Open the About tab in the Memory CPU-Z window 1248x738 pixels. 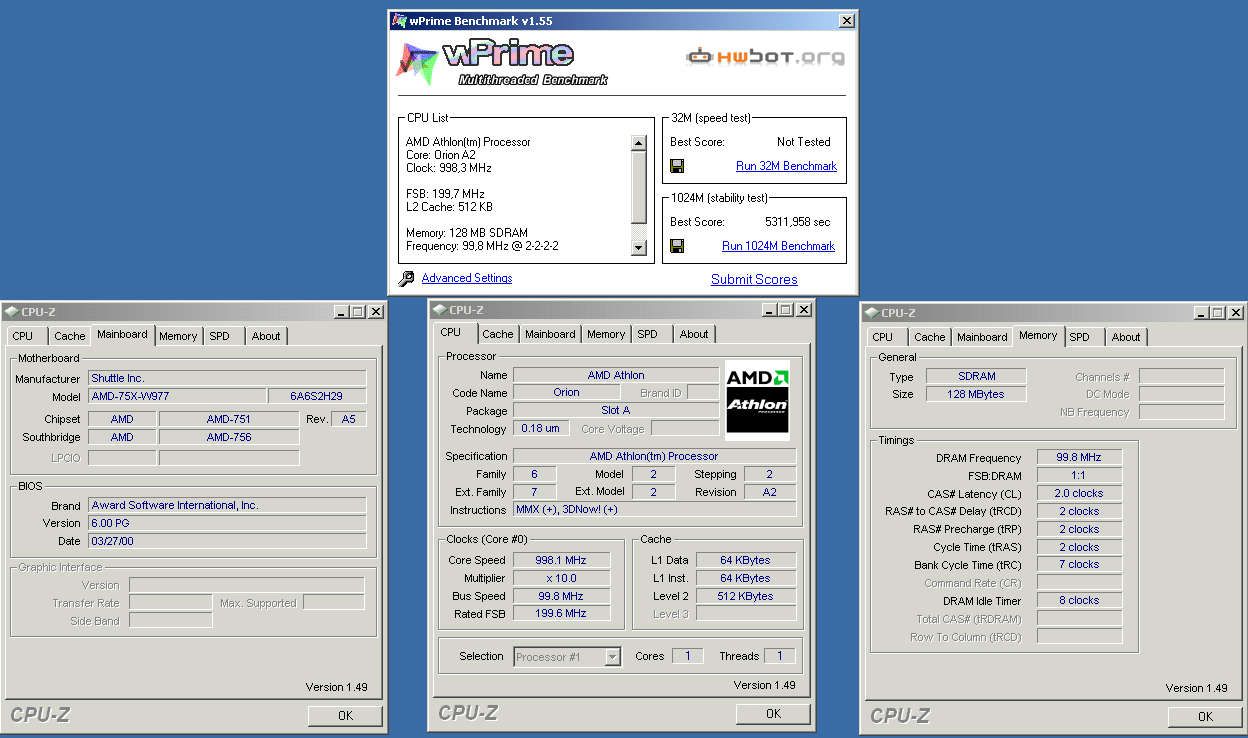coord(1126,337)
